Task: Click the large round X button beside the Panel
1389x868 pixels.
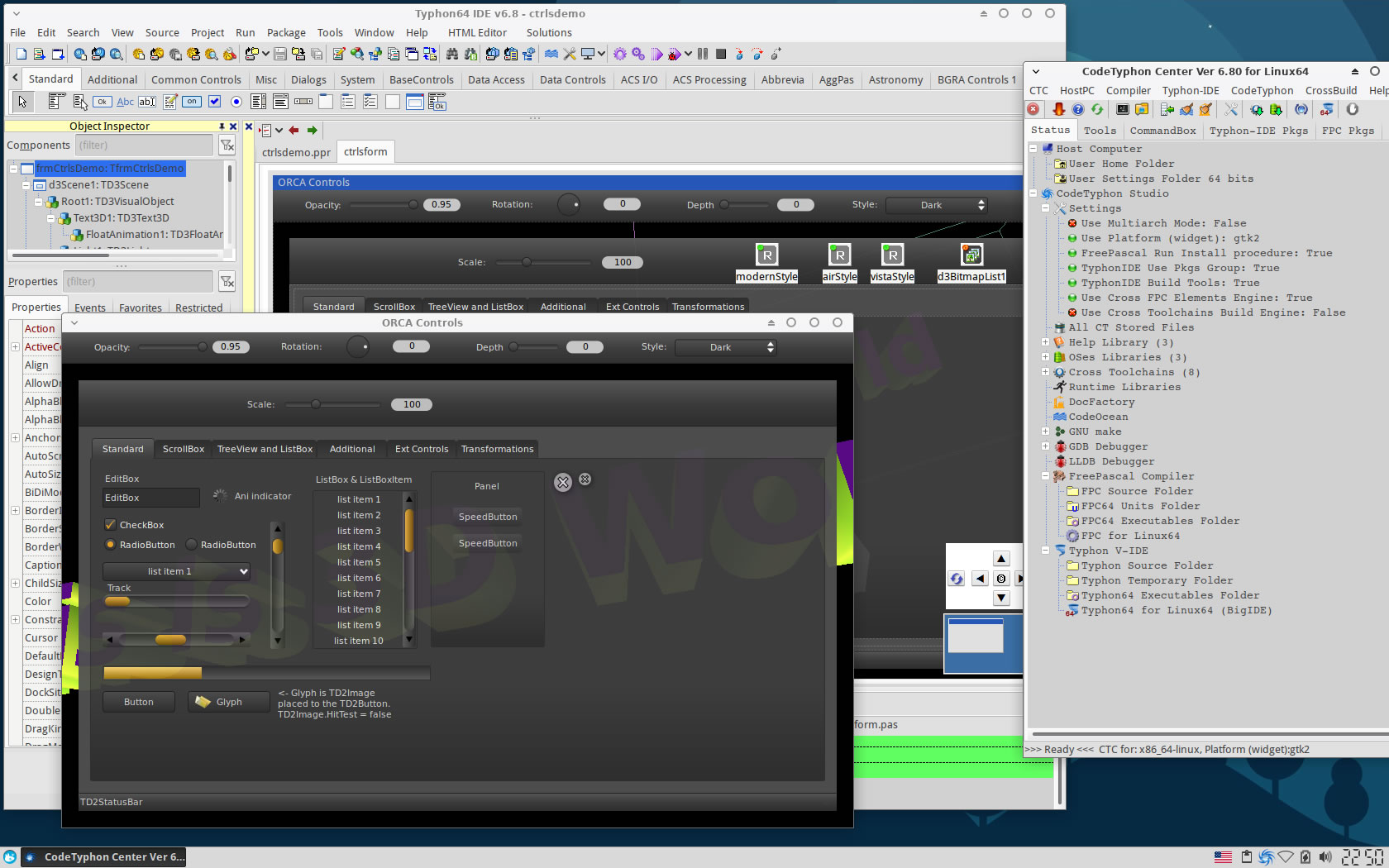Action: pos(563,483)
